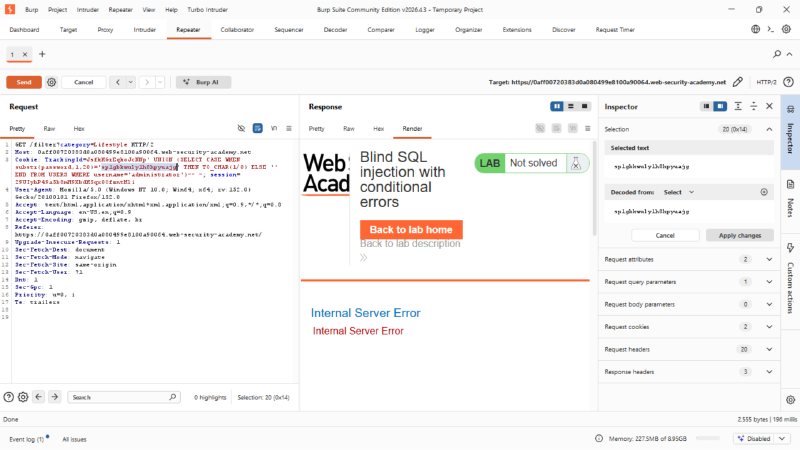Open send options gear beside Send
800x450 pixels.
click(52, 82)
